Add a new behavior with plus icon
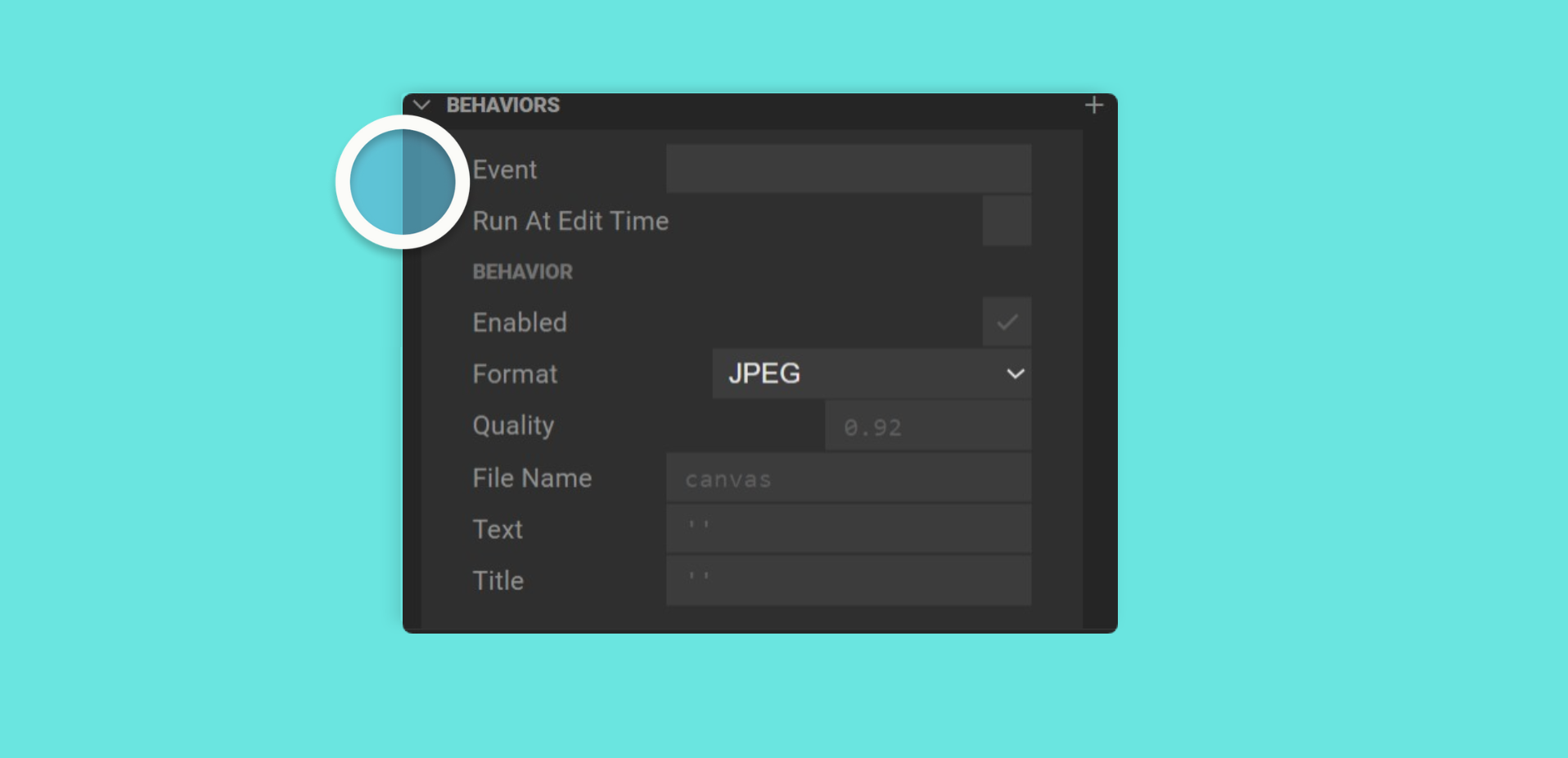 (1094, 106)
